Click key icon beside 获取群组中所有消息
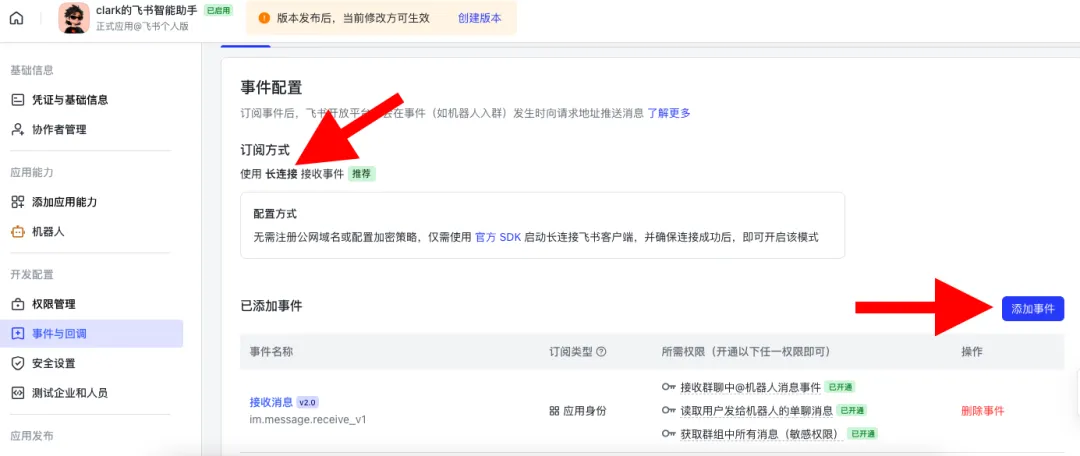The image size is (1080, 456). [668, 434]
